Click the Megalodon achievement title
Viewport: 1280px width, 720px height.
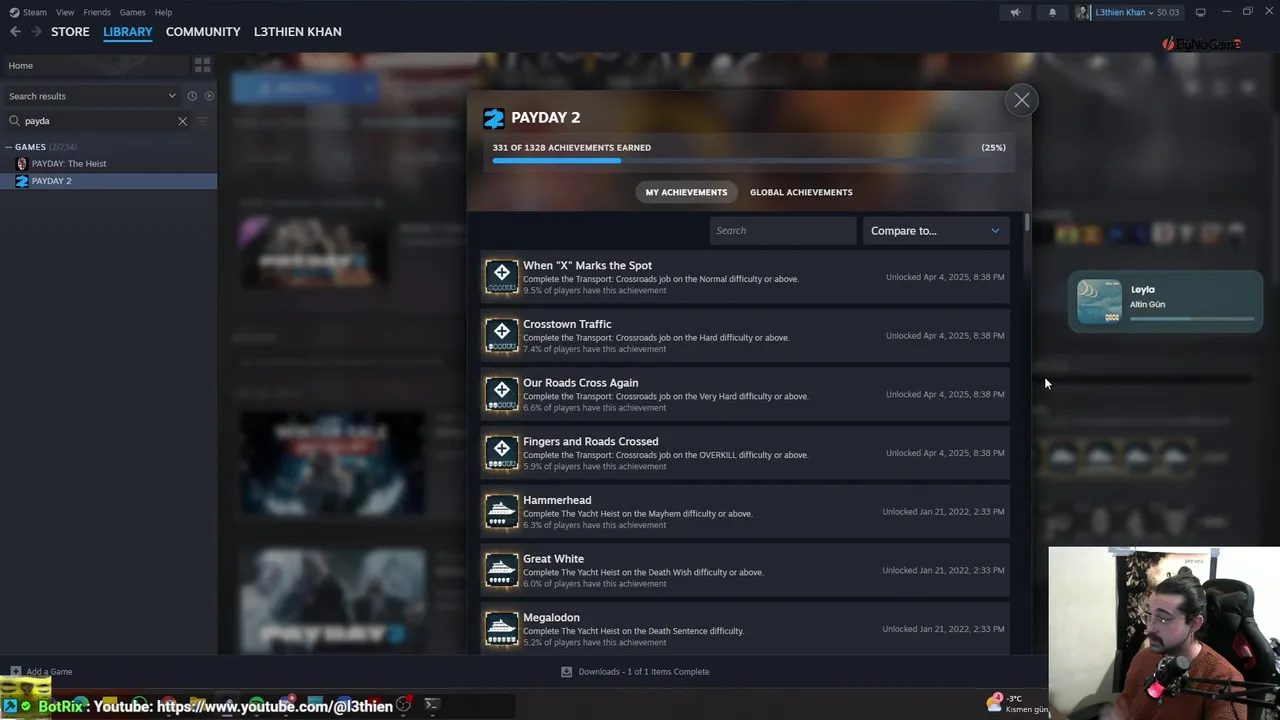(x=551, y=618)
